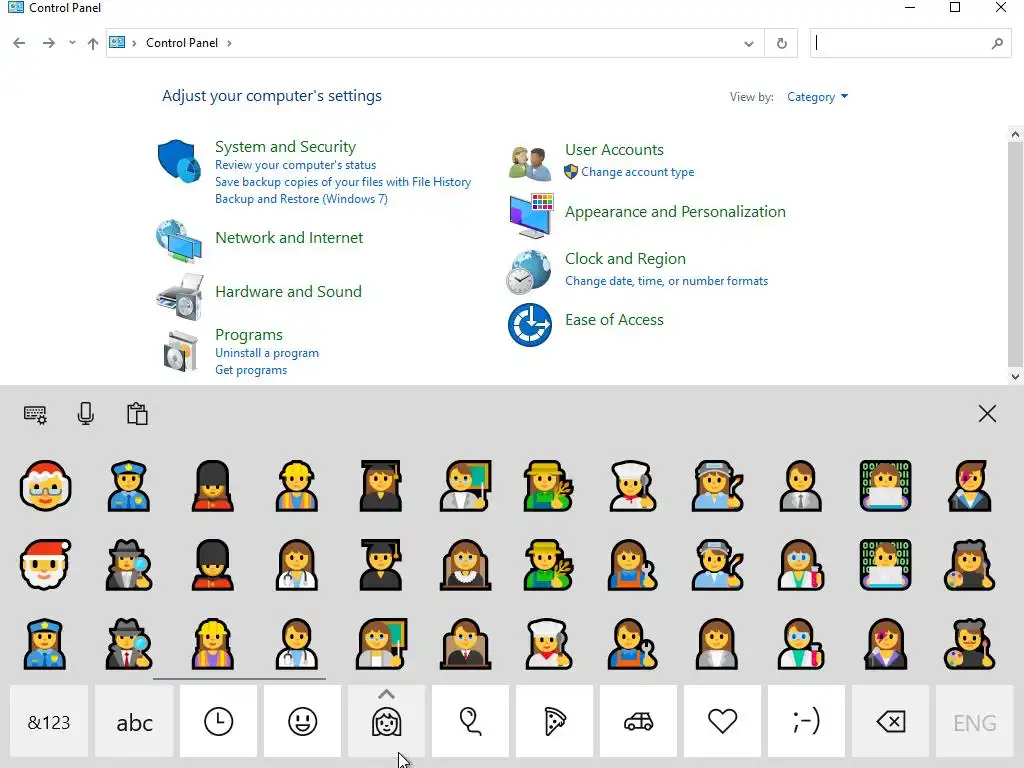Insert the woman construction worker emoji

pos(213,644)
